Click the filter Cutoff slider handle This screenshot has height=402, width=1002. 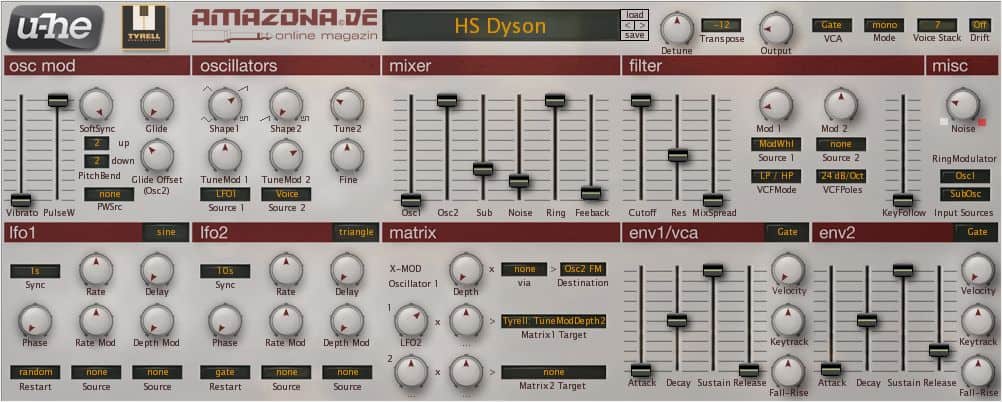pos(640,100)
